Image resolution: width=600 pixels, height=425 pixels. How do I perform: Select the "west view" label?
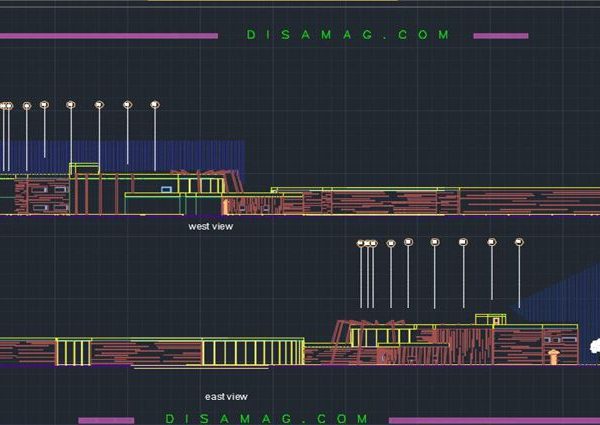(x=211, y=226)
